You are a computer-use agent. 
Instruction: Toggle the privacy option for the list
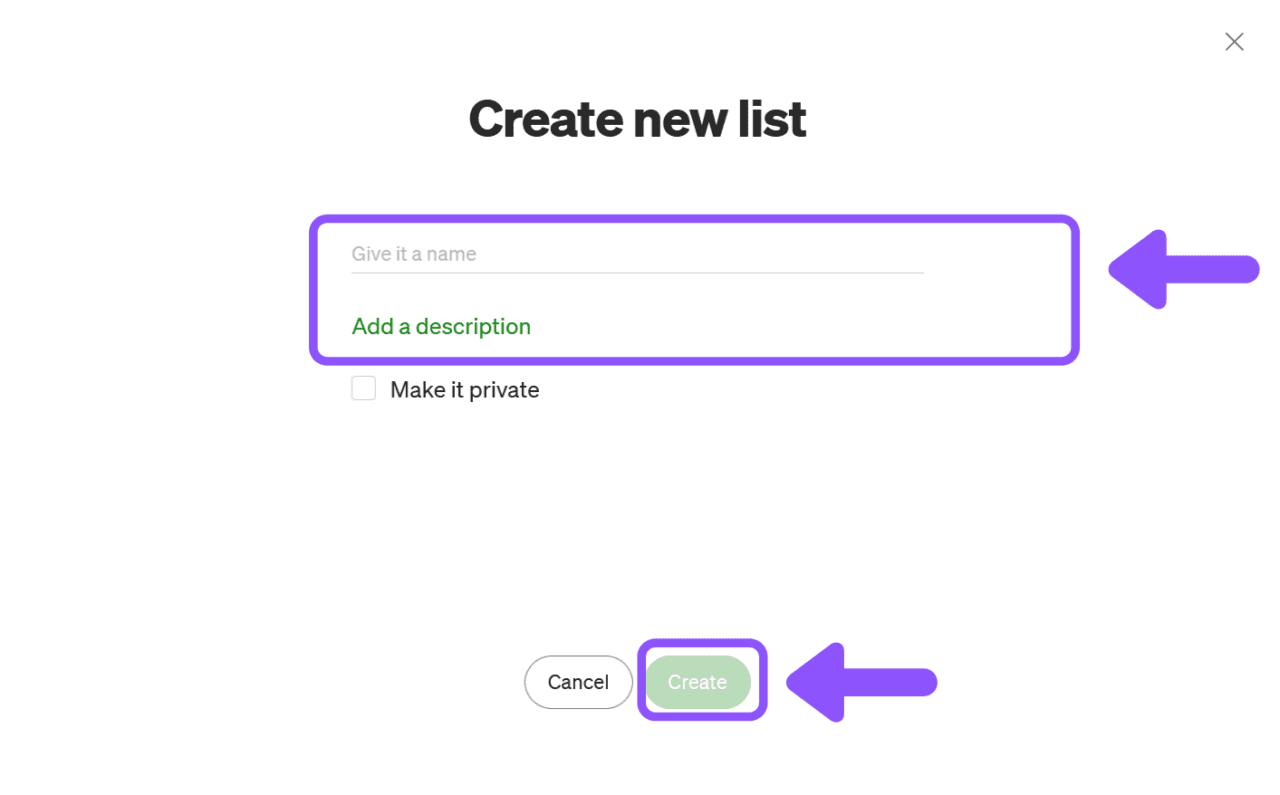363,388
